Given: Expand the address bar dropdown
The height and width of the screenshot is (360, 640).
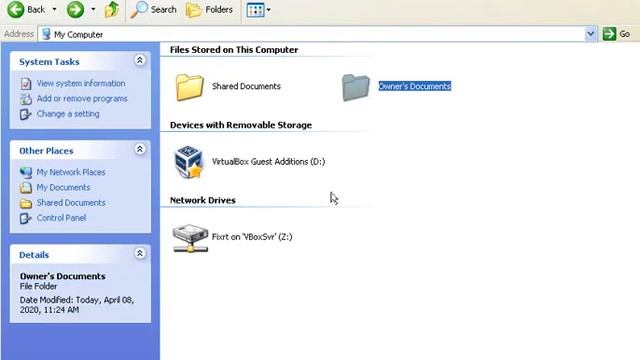Looking at the screenshot, I should [x=591, y=34].
